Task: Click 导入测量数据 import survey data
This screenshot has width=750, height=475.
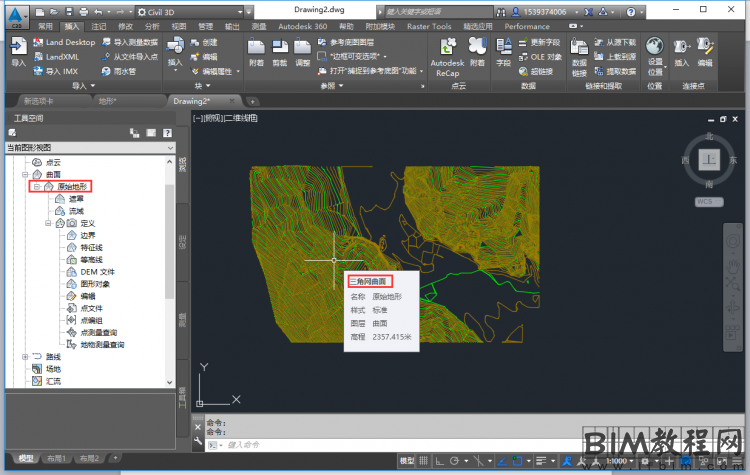Action: coord(130,43)
